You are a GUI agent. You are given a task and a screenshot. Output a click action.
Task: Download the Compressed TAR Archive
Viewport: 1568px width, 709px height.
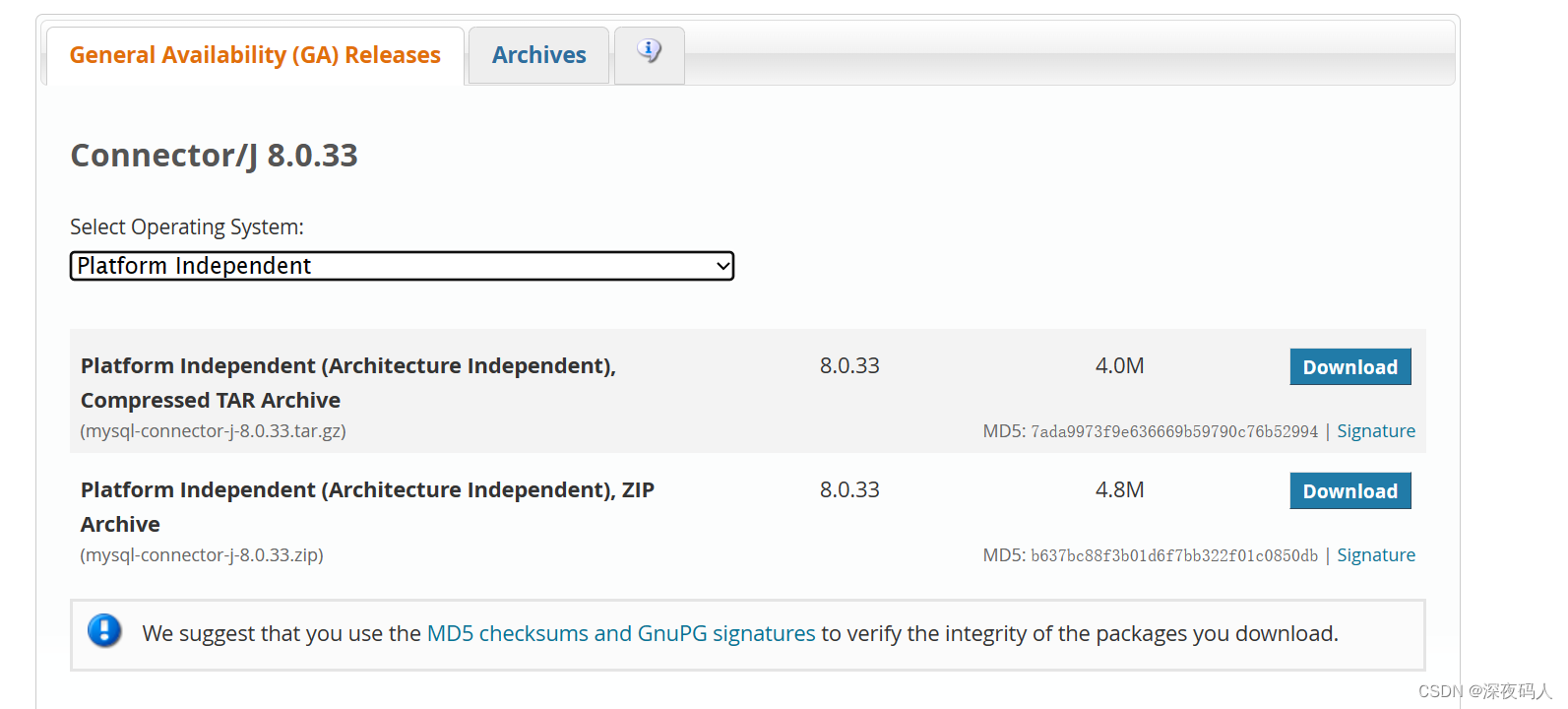click(1349, 366)
